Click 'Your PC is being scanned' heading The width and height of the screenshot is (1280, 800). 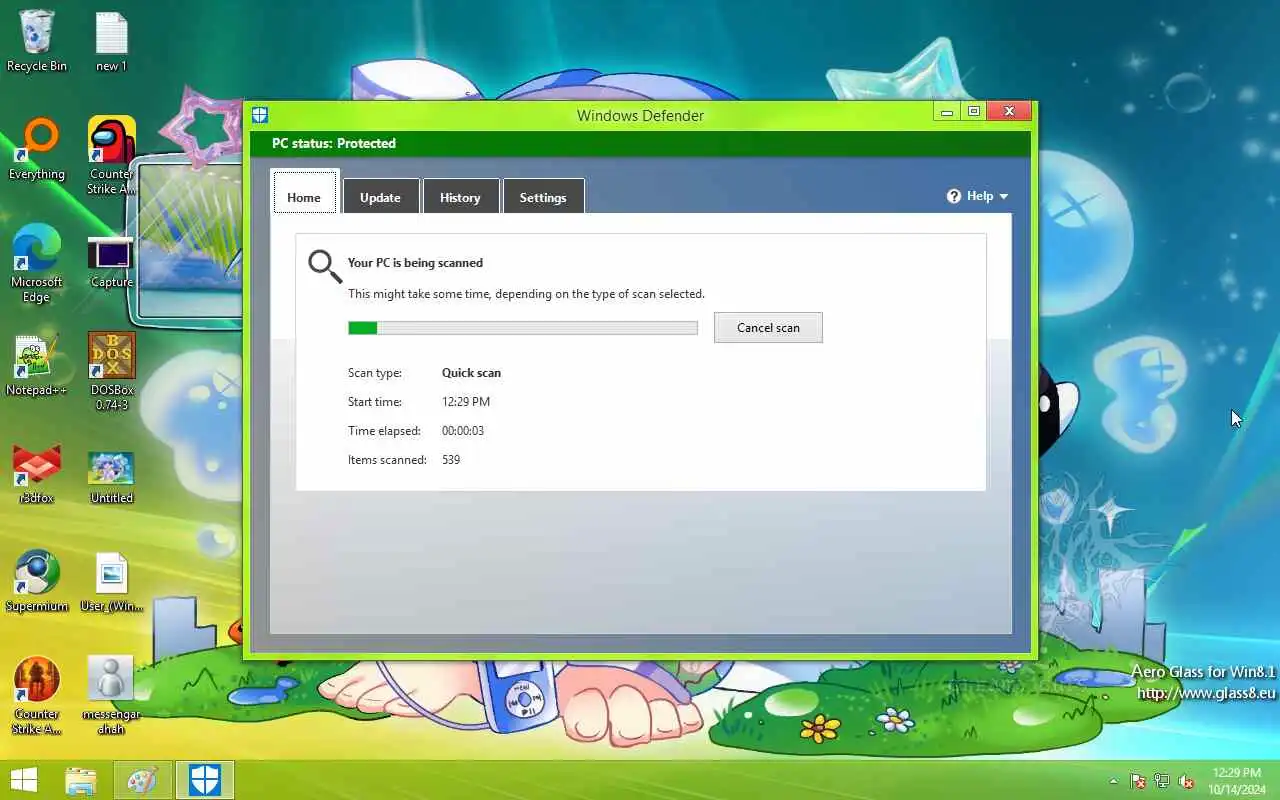point(415,263)
